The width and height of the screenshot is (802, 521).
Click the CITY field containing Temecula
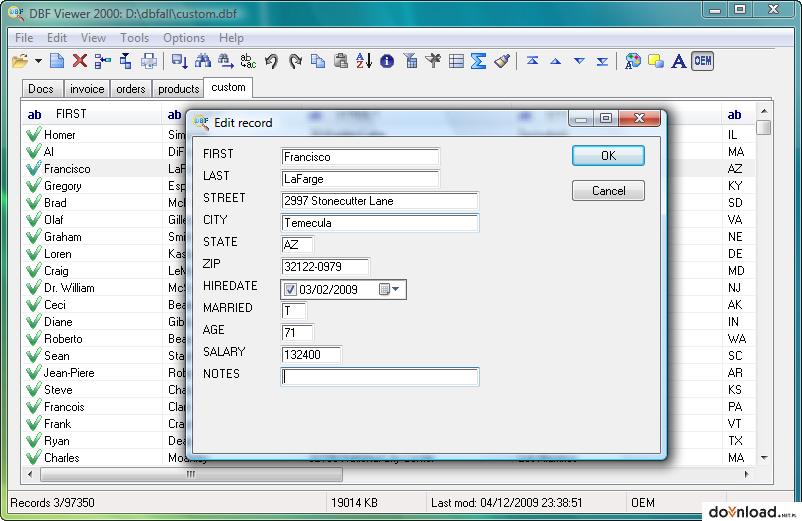tap(380, 223)
